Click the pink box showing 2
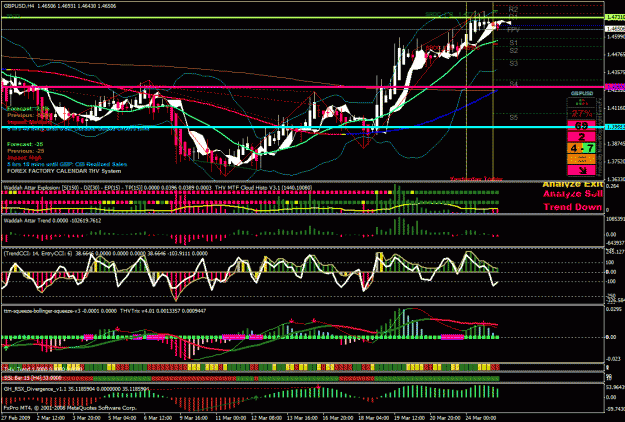Viewport: 625px width, 422px height. (582, 137)
